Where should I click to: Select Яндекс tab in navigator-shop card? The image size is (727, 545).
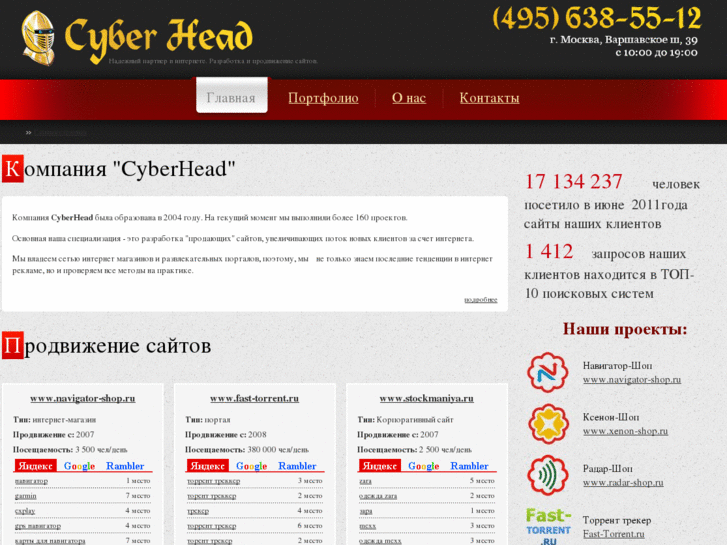point(35,466)
